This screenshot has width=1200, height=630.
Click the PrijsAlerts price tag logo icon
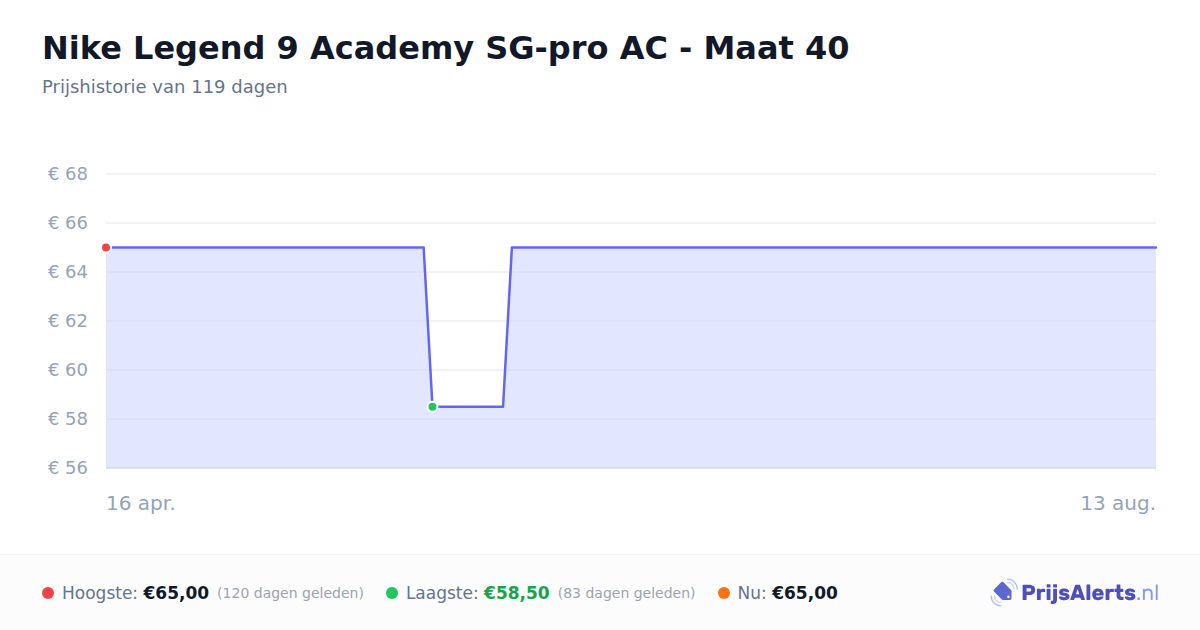(1003, 593)
